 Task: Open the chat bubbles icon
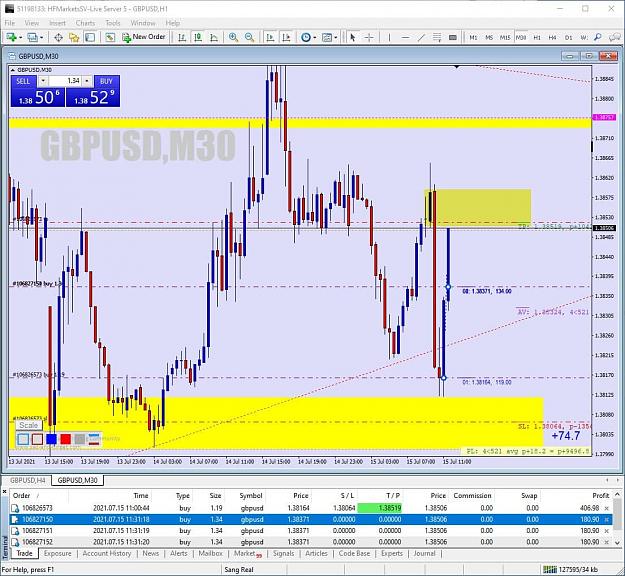(614, 37)
